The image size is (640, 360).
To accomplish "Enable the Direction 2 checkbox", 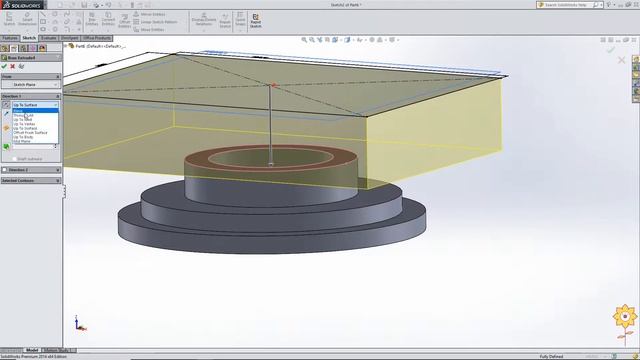I will point(4,170).
